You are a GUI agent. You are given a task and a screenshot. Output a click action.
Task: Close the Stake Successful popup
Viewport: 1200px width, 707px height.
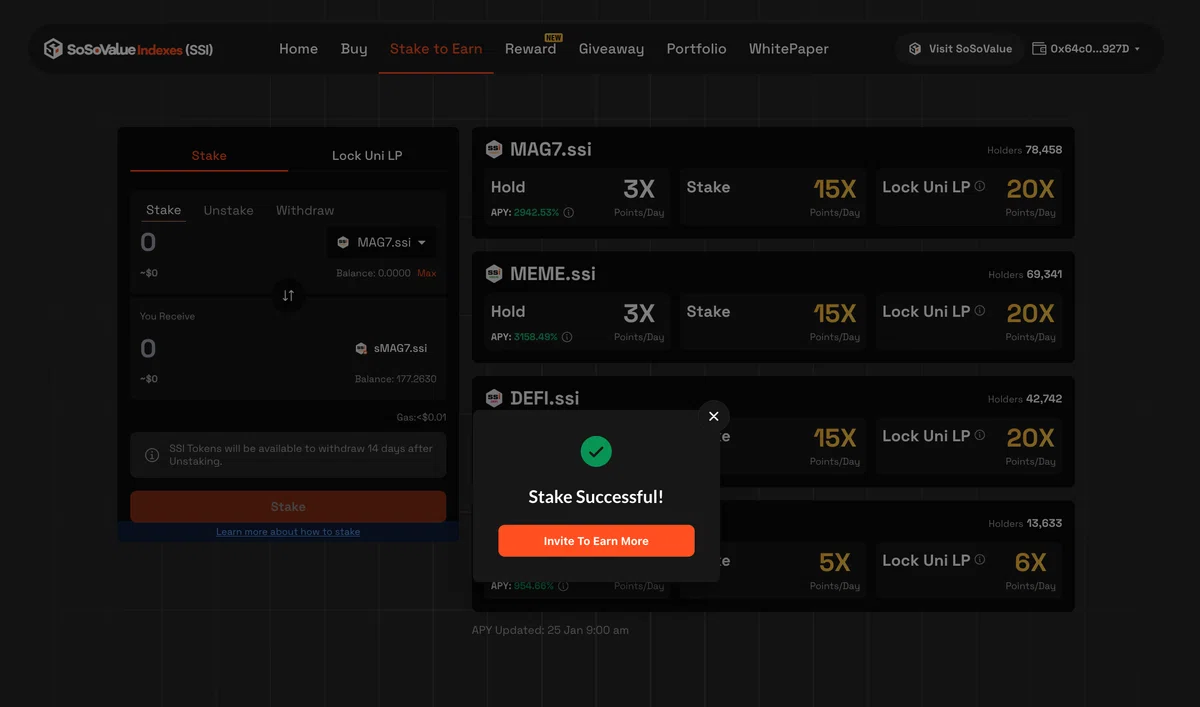click(x=714, y=416)
